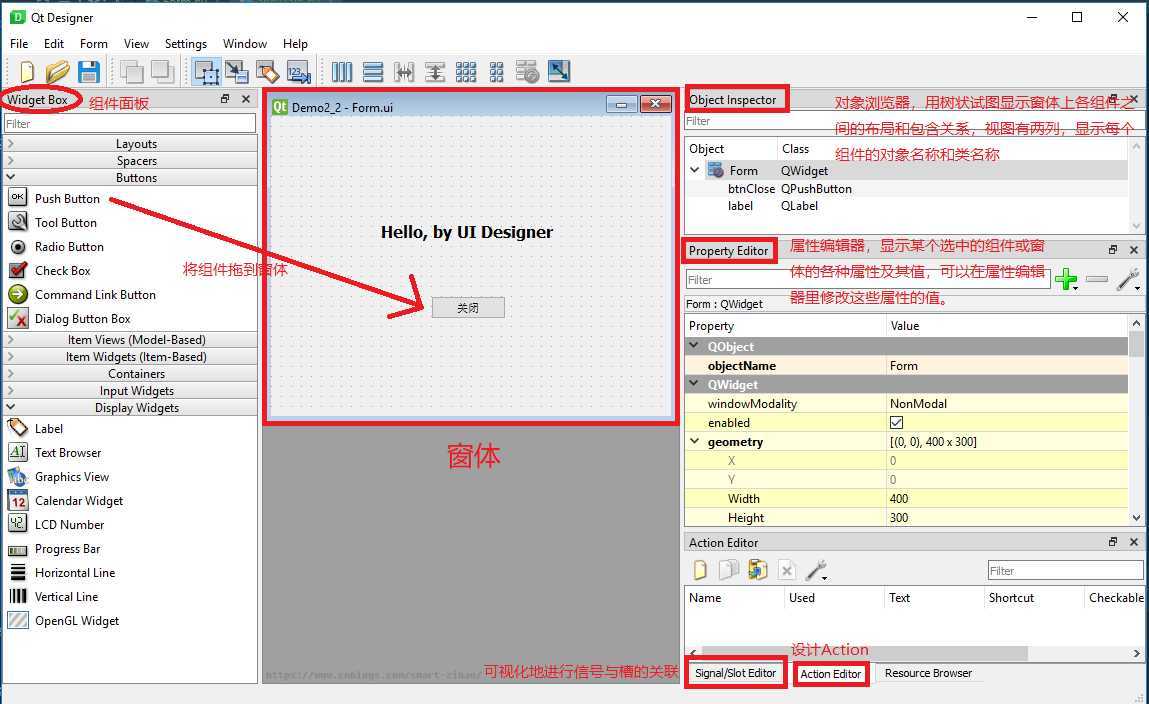The image size is (1149, 704).
Task: Create a new form via toolbar
Action: tap(26, 72)
